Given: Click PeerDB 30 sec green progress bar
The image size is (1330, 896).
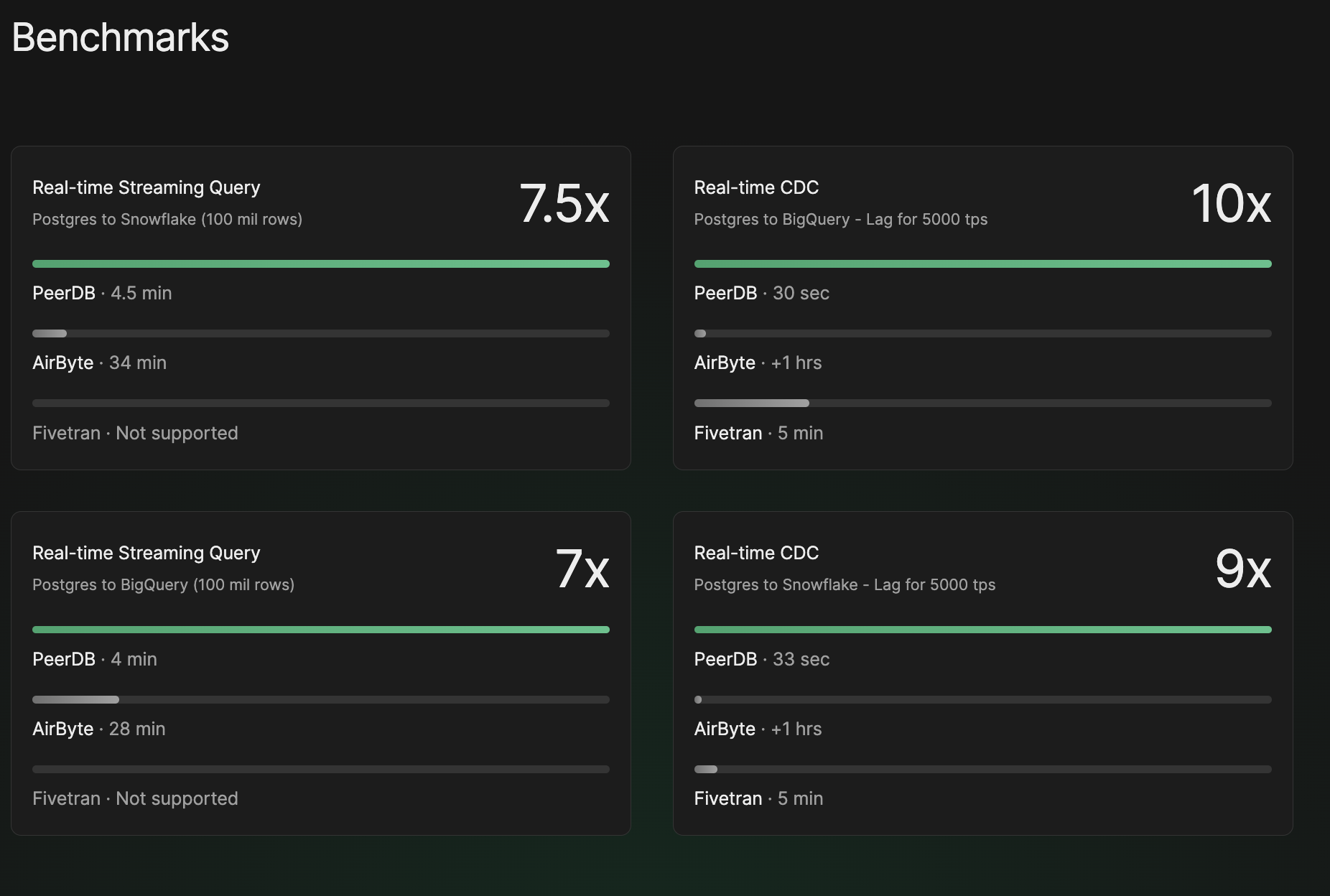Looking at the screenshot, I should (x=982, y=264).
